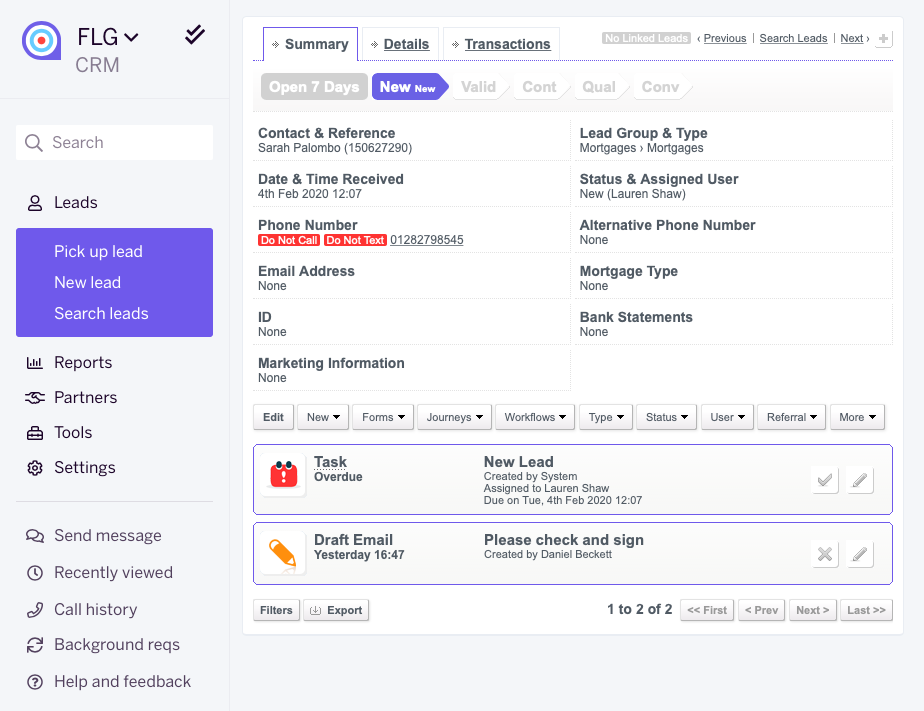Open the More dropdown menu
Viewport: 924px width, 711px height.
click(x=857, y=417)
